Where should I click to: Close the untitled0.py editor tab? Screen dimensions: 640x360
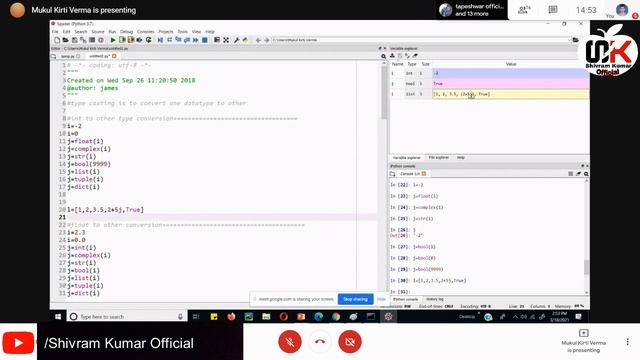click(114, 56)
